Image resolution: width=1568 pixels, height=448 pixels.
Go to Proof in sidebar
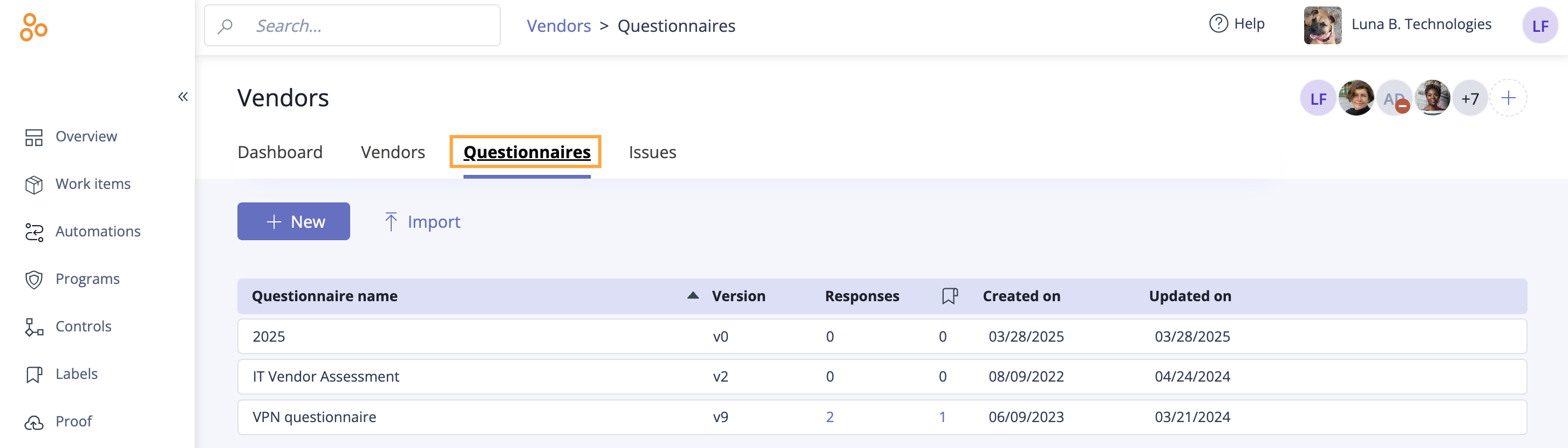tap(74, 421)
